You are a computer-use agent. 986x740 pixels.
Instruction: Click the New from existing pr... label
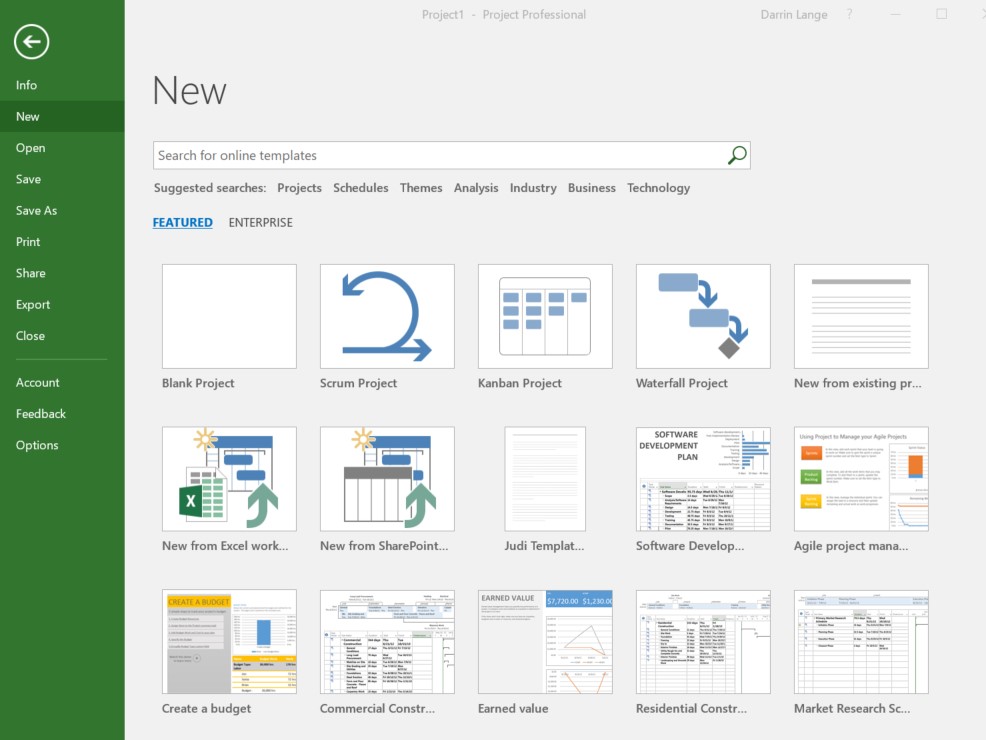point(858,383)
